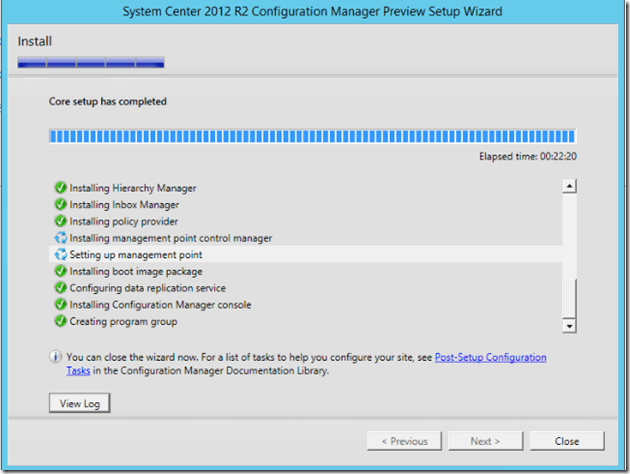Click status icon beside Installing policy provider
Viewport: 630px width, 474px height.
click(60, 221)
